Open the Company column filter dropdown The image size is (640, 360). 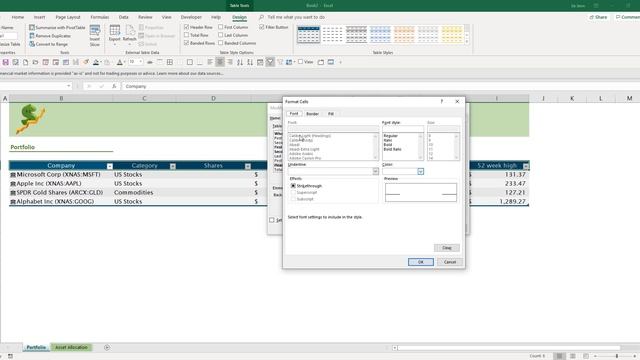110,166
